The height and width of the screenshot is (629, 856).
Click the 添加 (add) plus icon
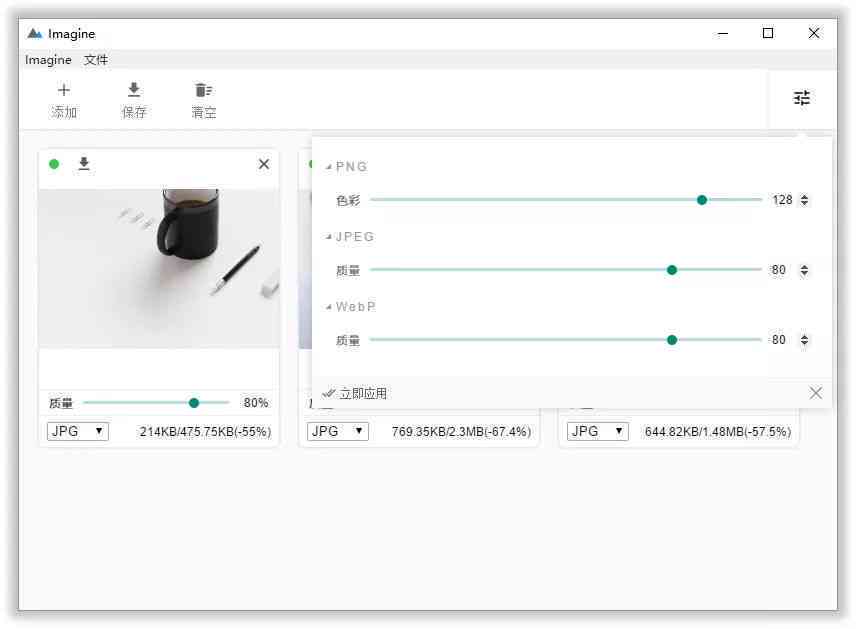[64, 90]
